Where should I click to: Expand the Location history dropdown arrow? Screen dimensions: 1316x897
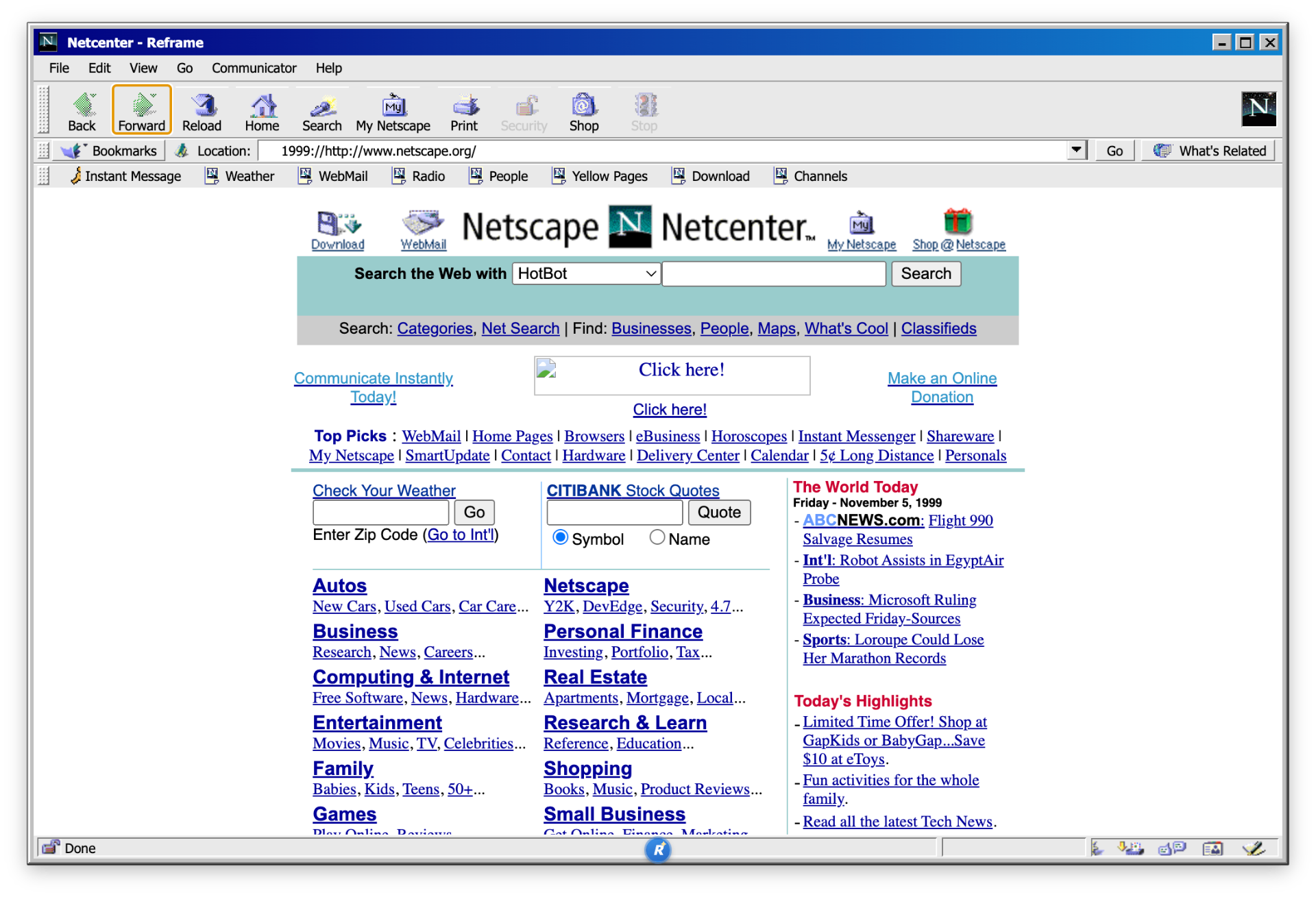point(1077,150)
